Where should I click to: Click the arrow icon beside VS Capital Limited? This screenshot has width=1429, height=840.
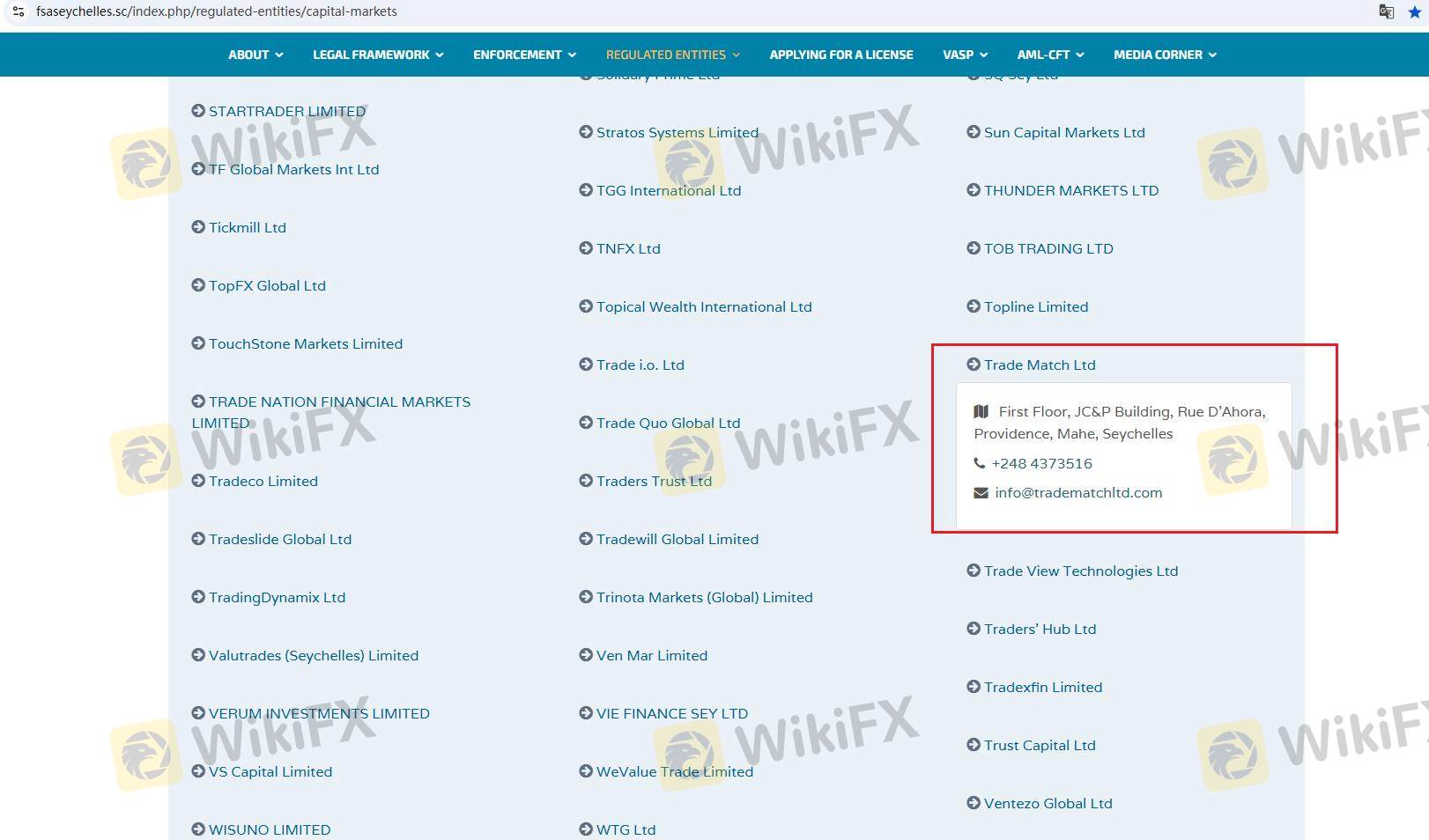pyautogui.click(x=198, y=771)
